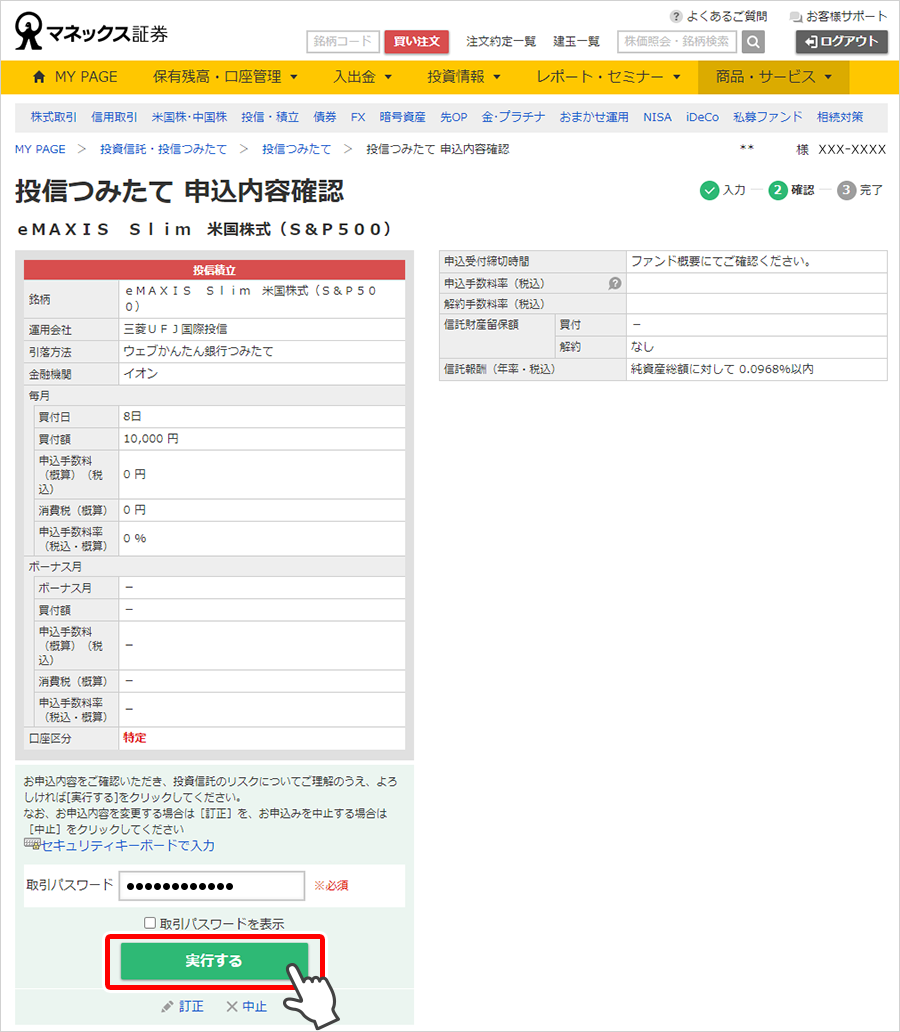Click the Monex Securities logo
The image size is (900, 1032).
[x=92, y=32]
